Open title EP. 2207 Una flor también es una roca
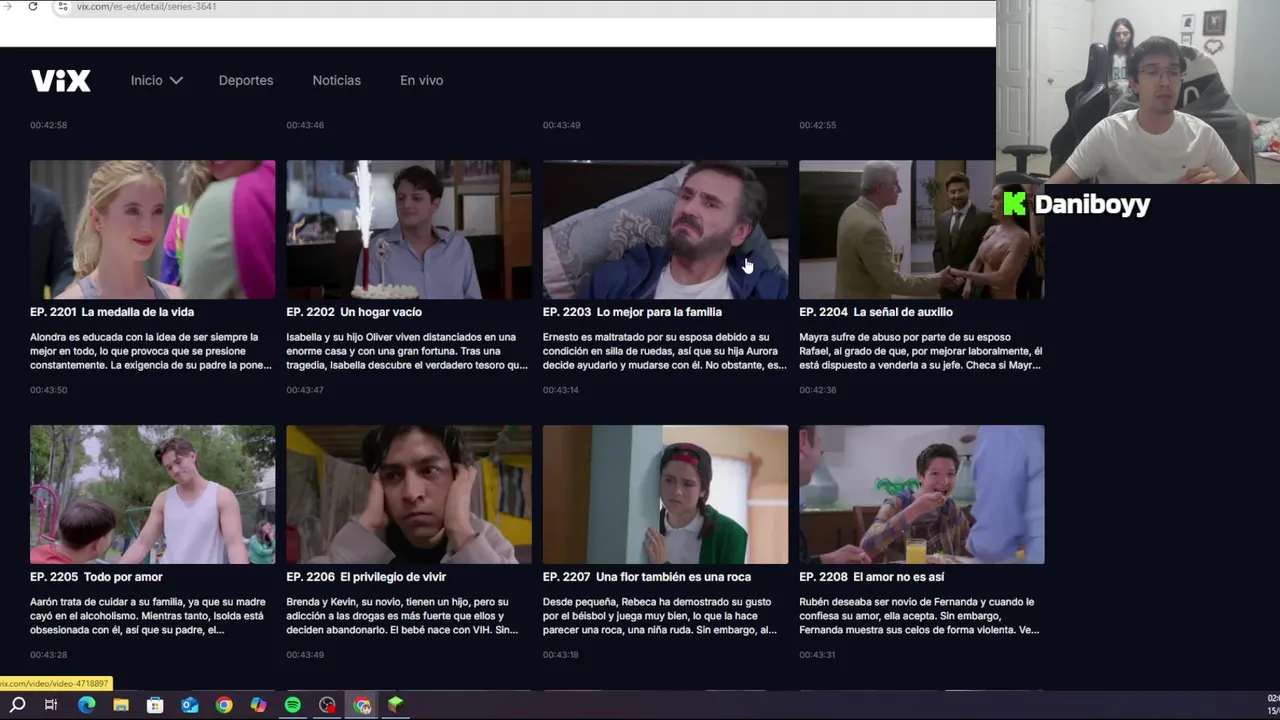 (647, 577)
